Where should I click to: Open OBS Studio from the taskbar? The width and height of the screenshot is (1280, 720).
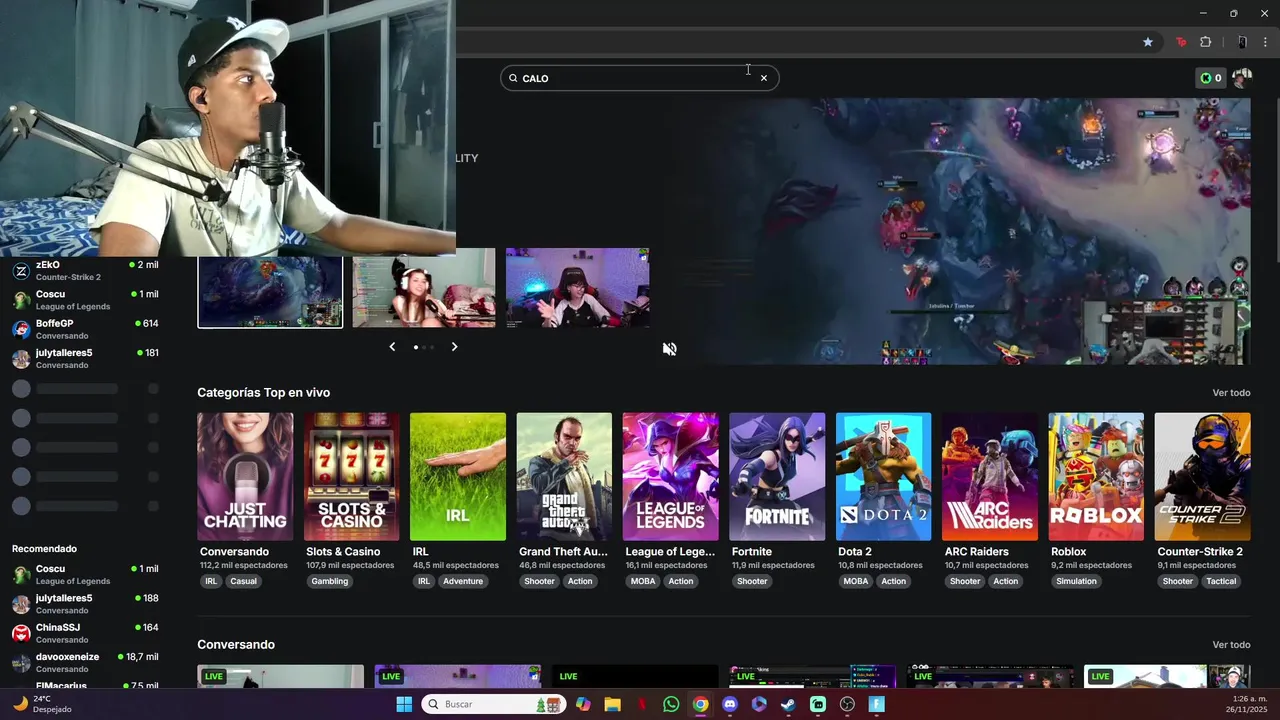point(848,704)
